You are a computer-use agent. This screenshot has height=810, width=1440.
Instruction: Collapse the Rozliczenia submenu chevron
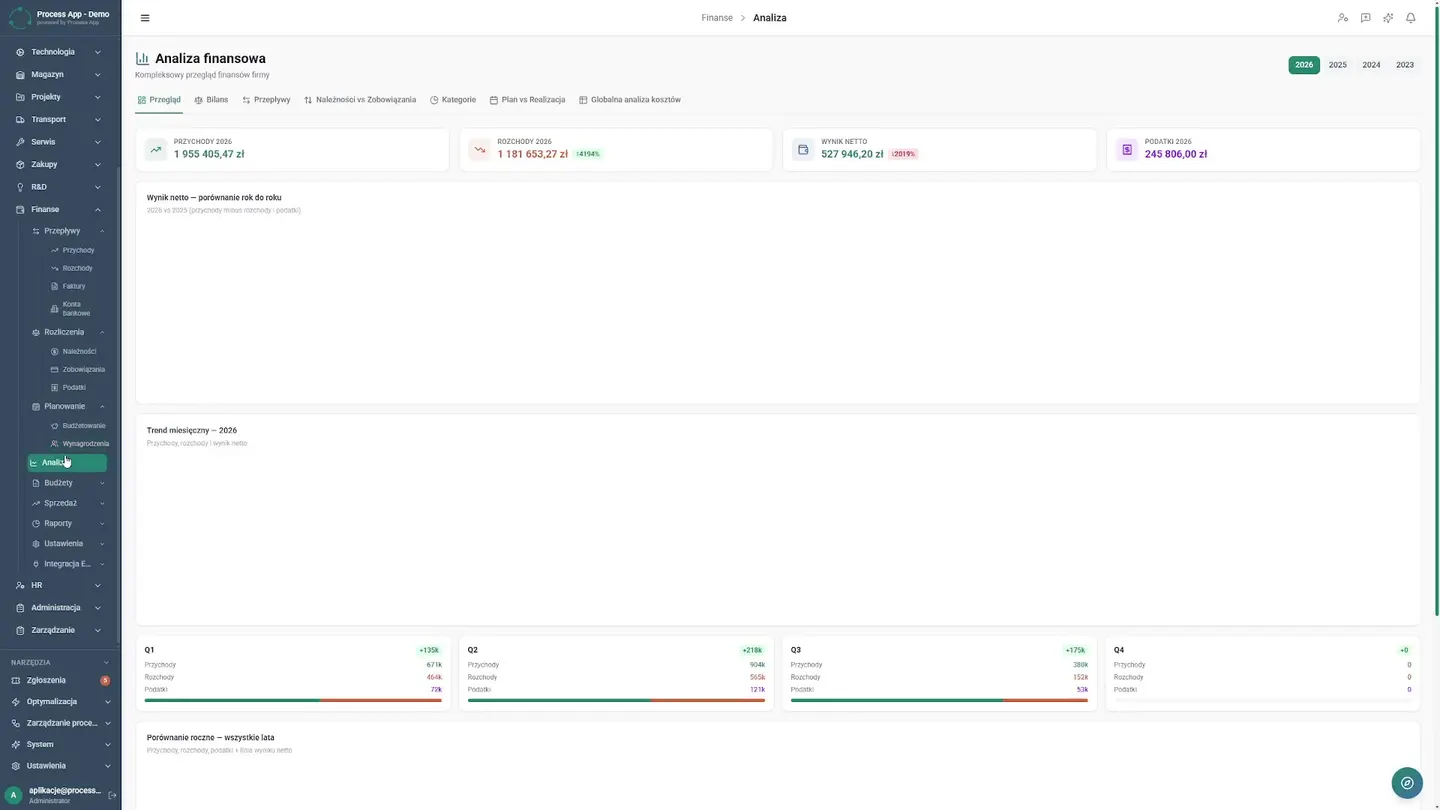102,332
